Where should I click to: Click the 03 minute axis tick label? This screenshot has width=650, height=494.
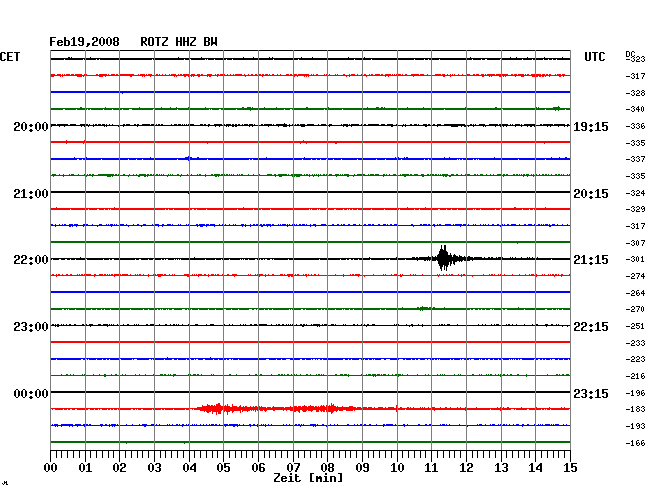154,468
